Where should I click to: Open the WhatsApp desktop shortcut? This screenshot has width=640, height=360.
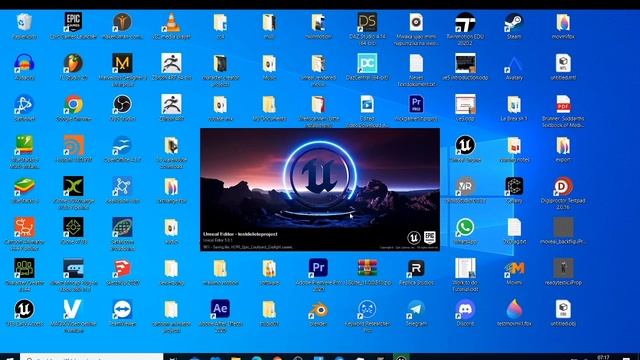tap(465, 227)
